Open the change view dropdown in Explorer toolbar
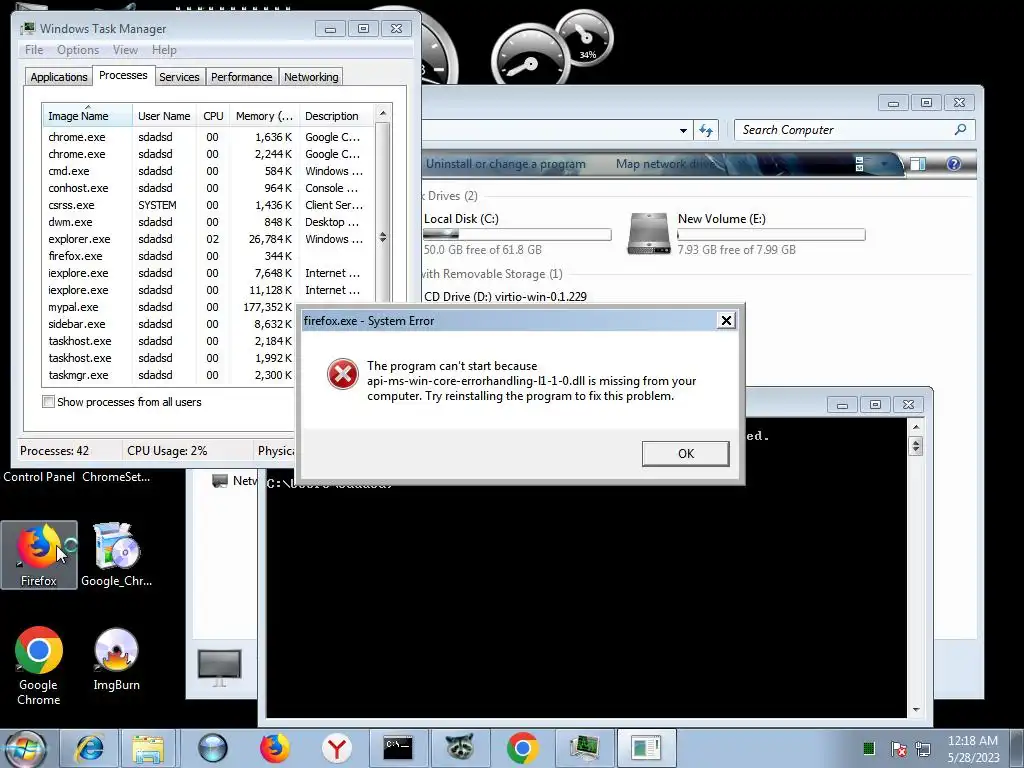Viewport: 1024px width, 768px height. (884, 164)
